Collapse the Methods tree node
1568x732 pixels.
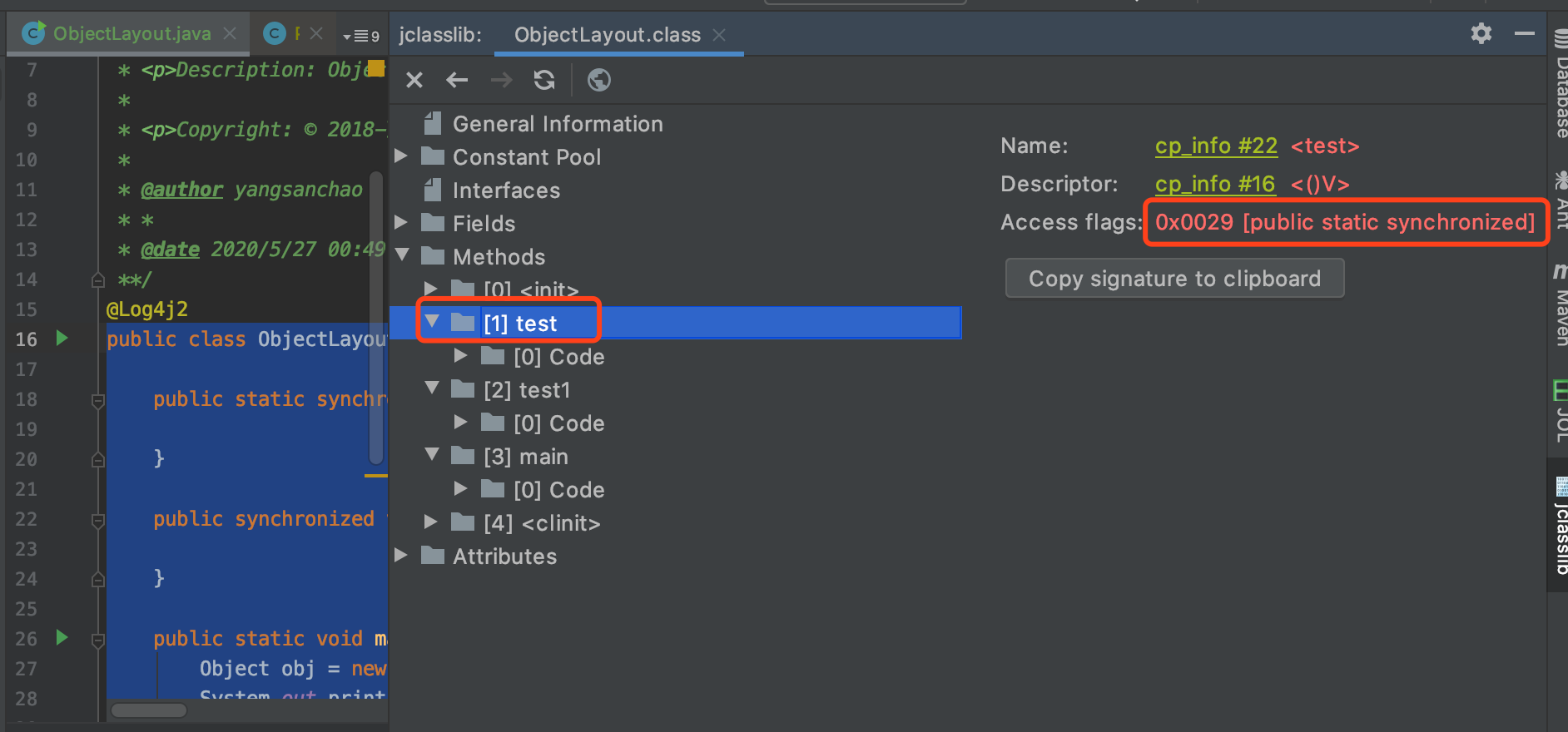click(x=402, y=255)
